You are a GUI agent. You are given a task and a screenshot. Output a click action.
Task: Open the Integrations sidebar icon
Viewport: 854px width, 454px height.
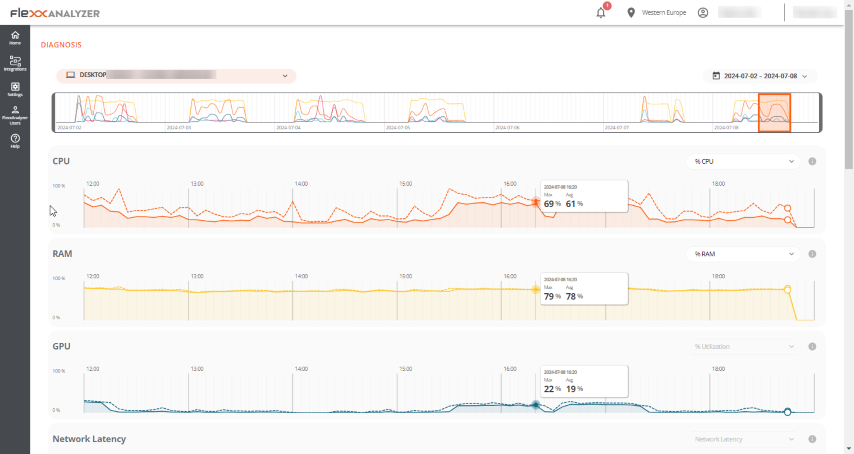tap(15, 63)
